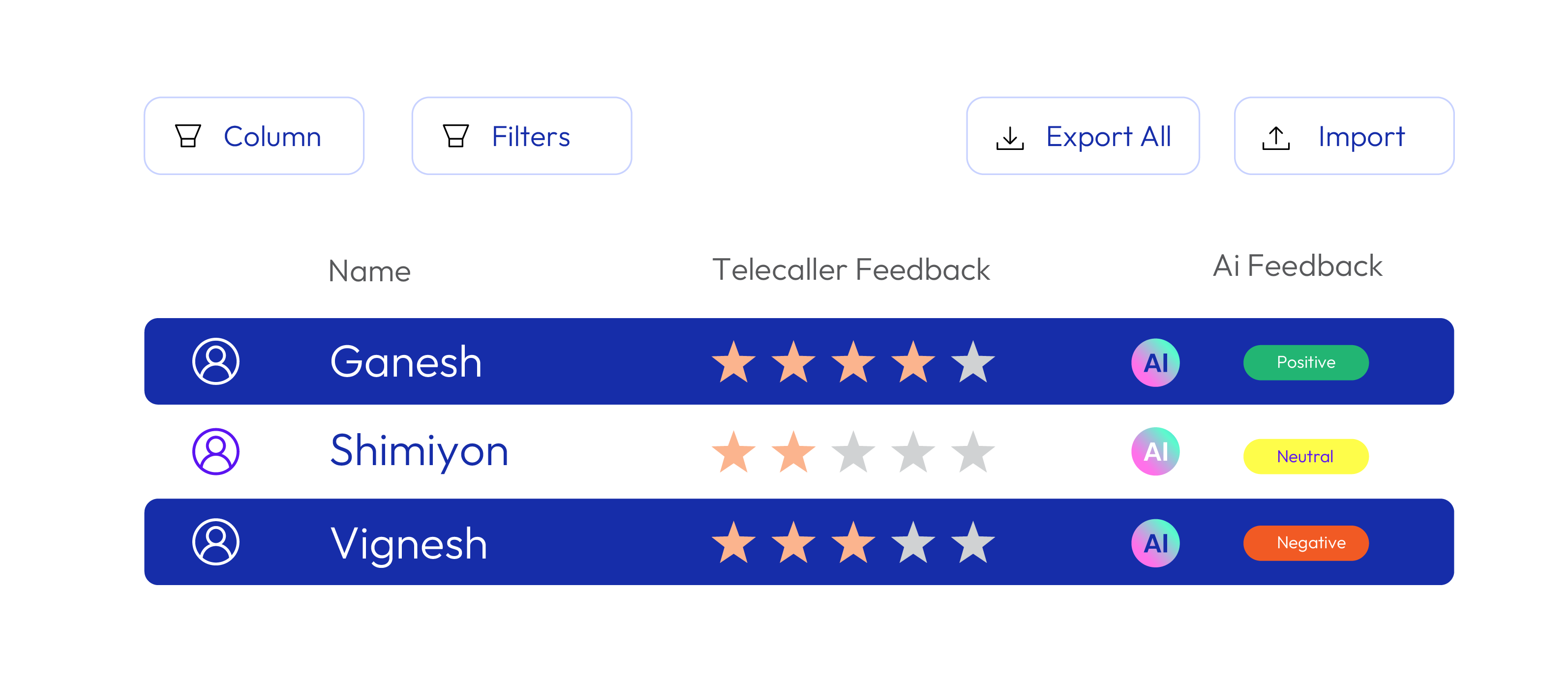The image size is (1568, 678).
Task: Click the orange Negative feedback tag
Action: click(1306, 543)
